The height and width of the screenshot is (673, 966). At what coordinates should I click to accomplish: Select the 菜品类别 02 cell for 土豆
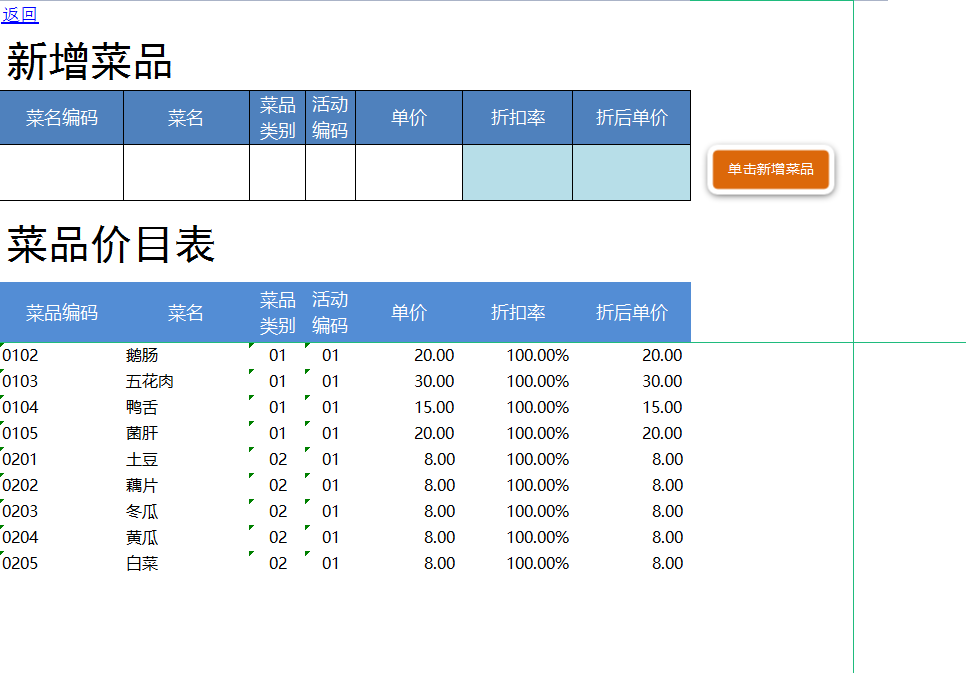[x=277, y=459]
